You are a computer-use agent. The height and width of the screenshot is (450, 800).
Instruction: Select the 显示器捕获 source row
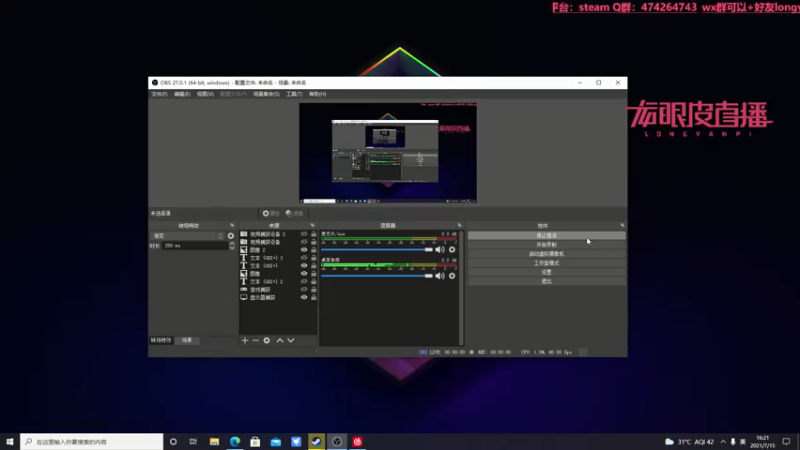point(278,297)
